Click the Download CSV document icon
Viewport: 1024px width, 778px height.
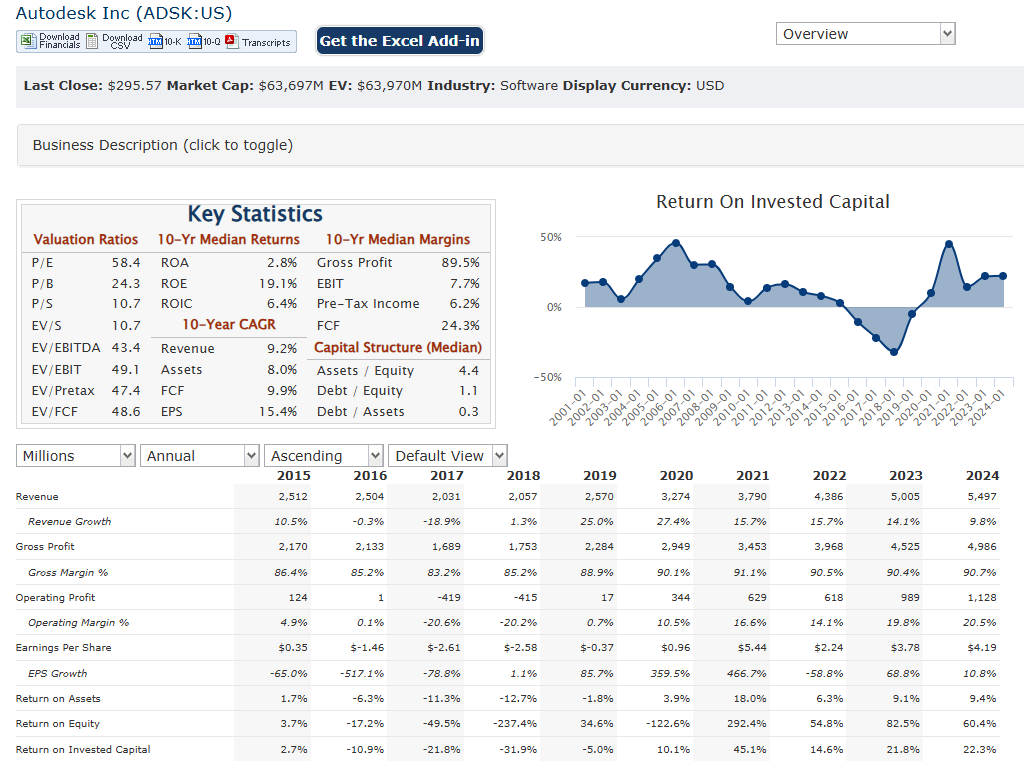pos(93,41)
